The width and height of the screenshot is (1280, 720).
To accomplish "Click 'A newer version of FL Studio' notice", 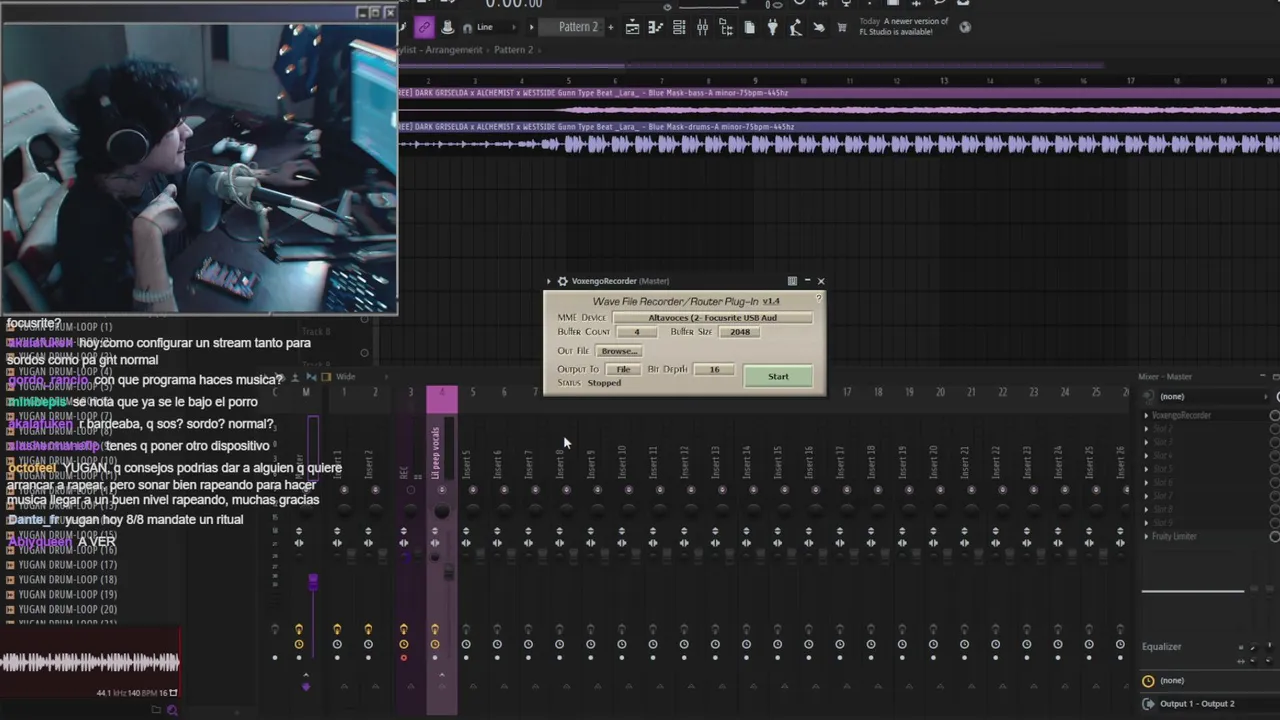I will [904, 26].
